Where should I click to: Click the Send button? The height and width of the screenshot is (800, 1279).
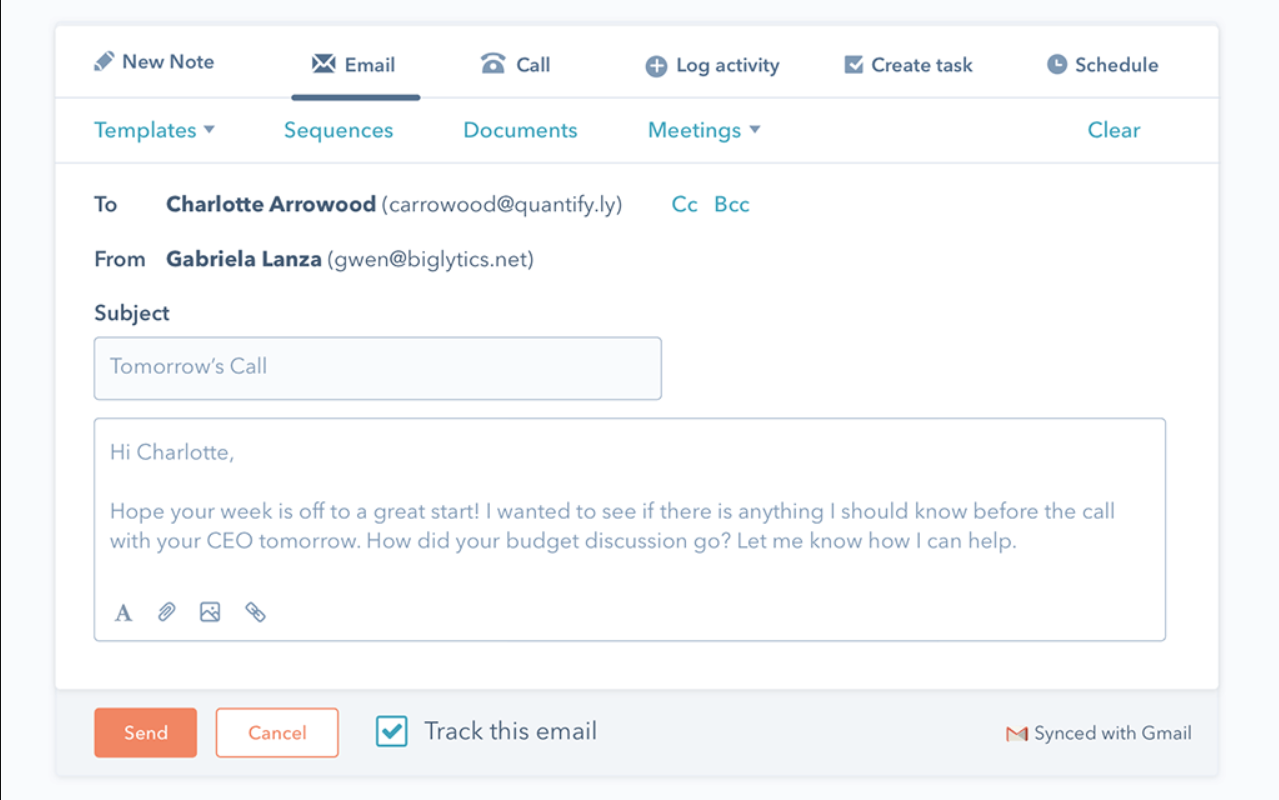145,732
